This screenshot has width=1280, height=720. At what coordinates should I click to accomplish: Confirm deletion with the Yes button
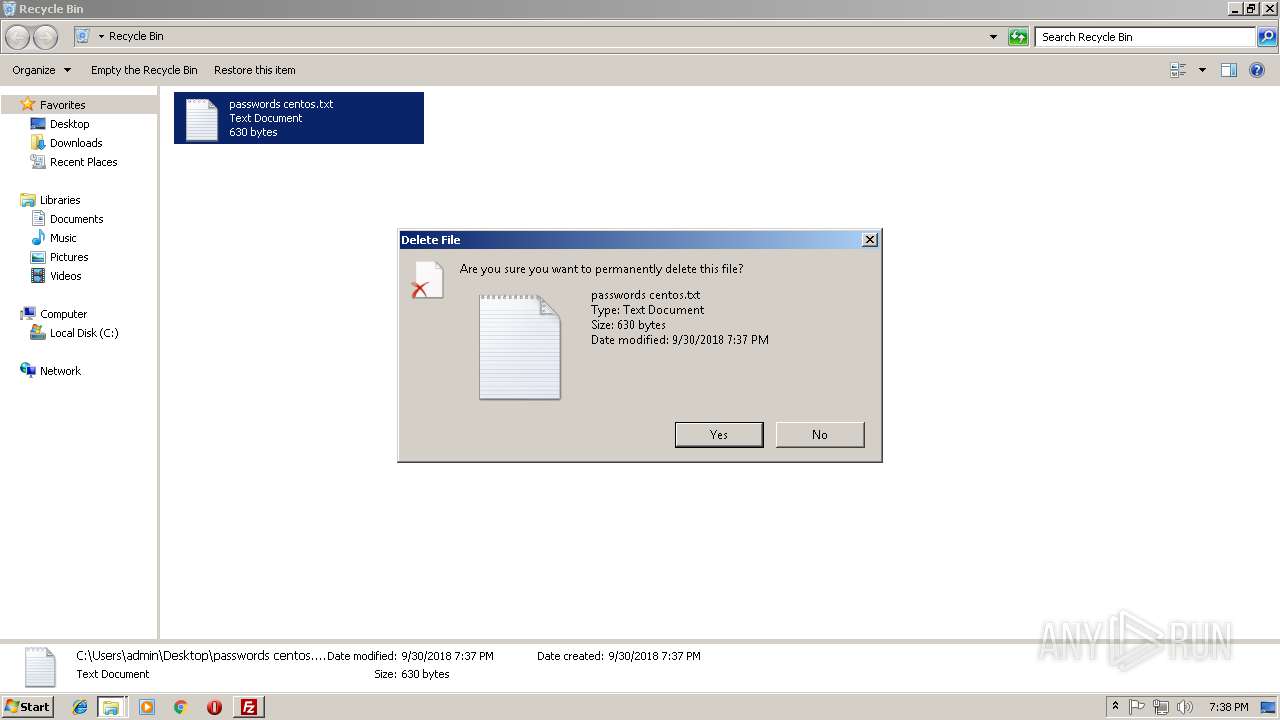[x=719, y=434]
